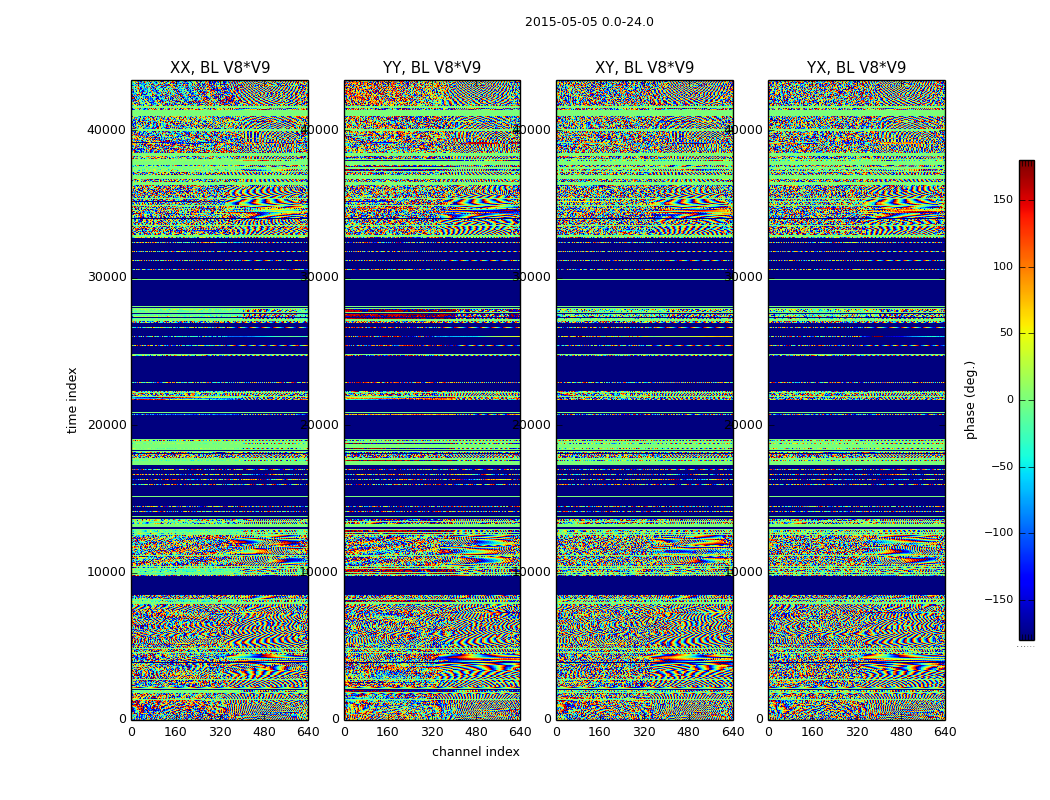Click the 'XX, BL V8*V9' subplot title
Image resolution: width=1050 pixels, height=800 pixels.
[220, 68]
